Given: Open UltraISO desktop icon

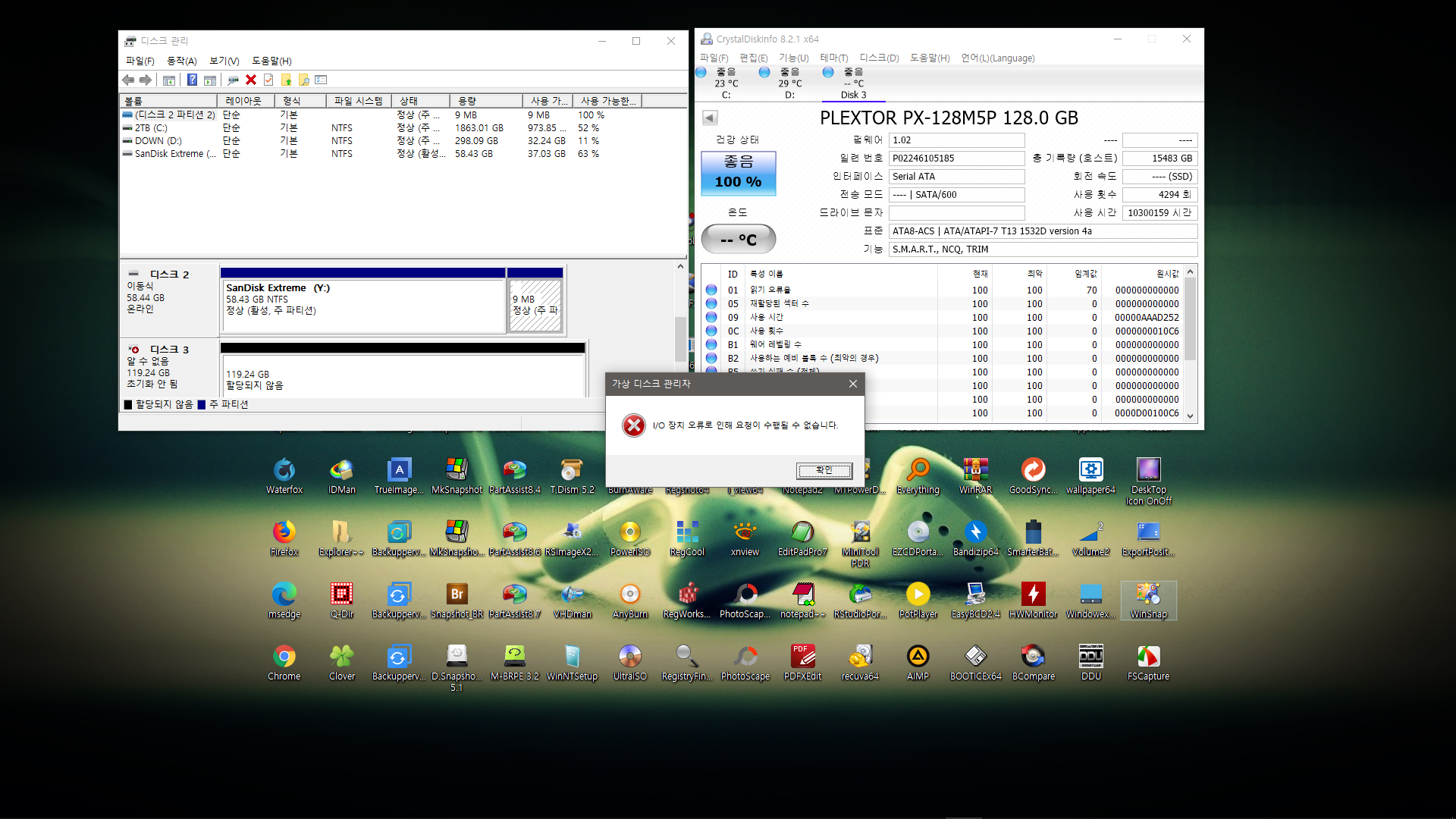Looking at the screenshot, I should coord(629,663).
